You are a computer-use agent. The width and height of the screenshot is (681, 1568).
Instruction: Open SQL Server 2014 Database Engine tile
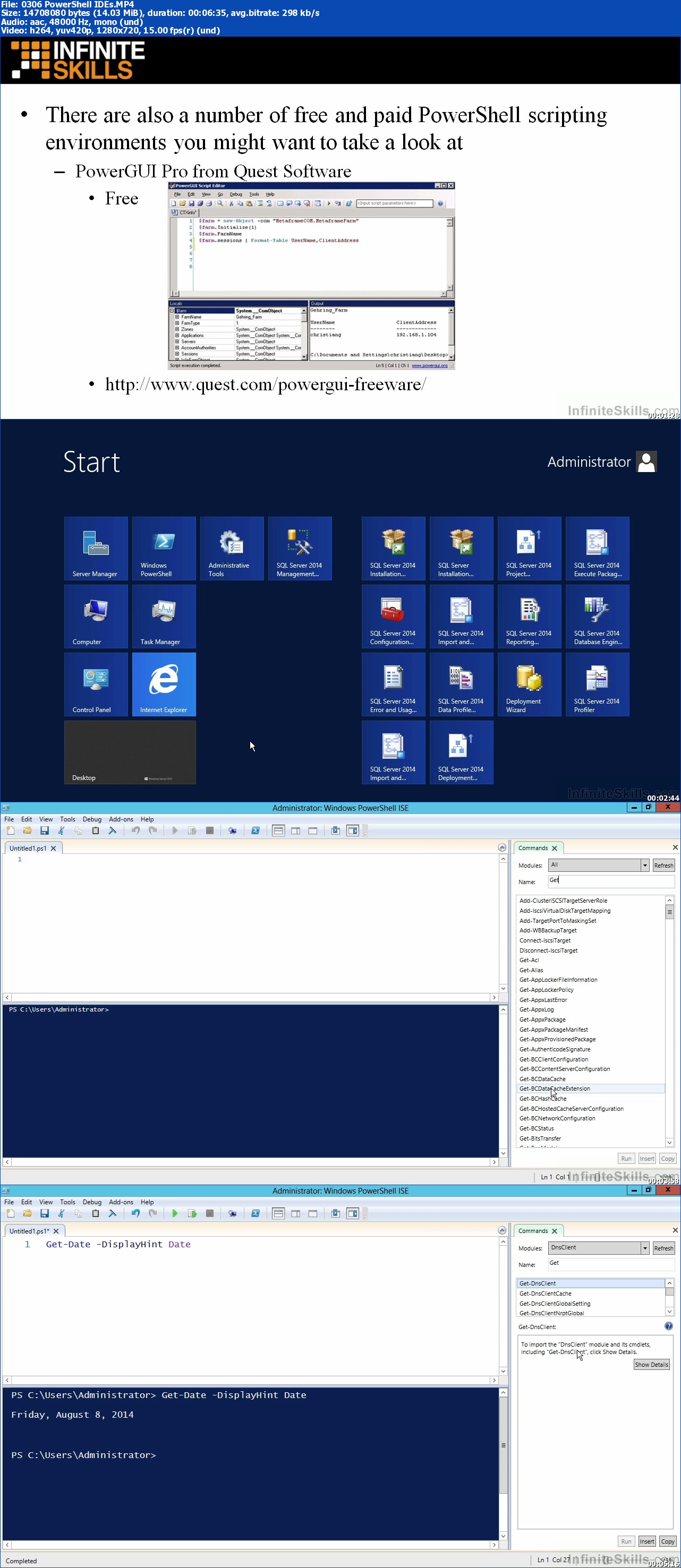click(x=597, y=616)
